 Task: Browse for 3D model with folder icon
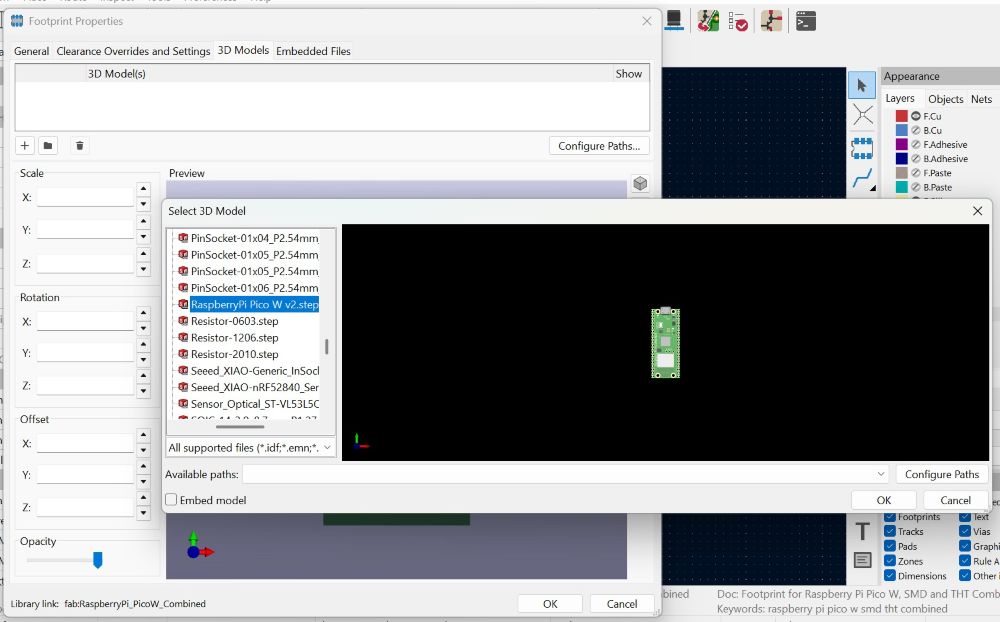[48, 145]
